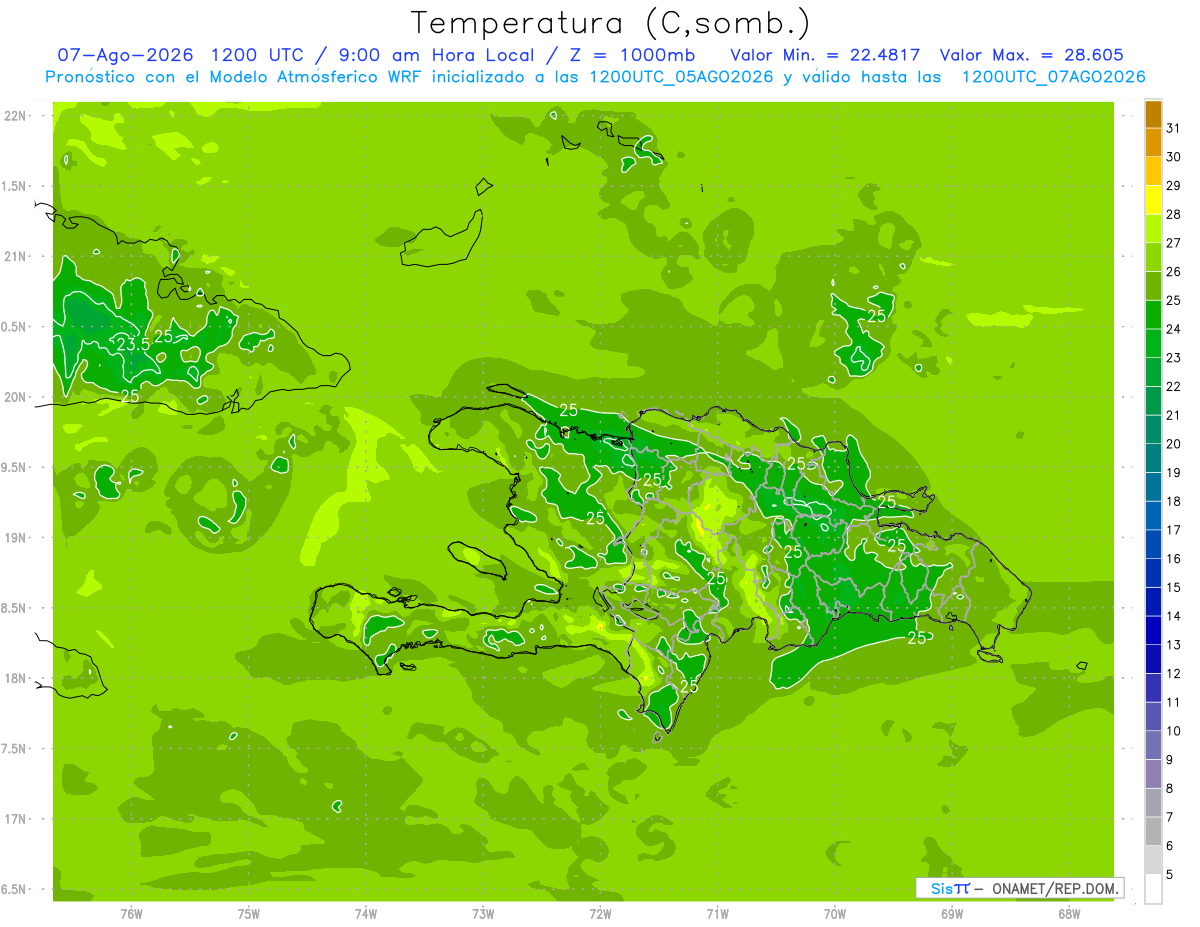Click the "28" color scale label
Image resolution: width=1200 pixels, height=927 pixels.
tap(1174, 214)
